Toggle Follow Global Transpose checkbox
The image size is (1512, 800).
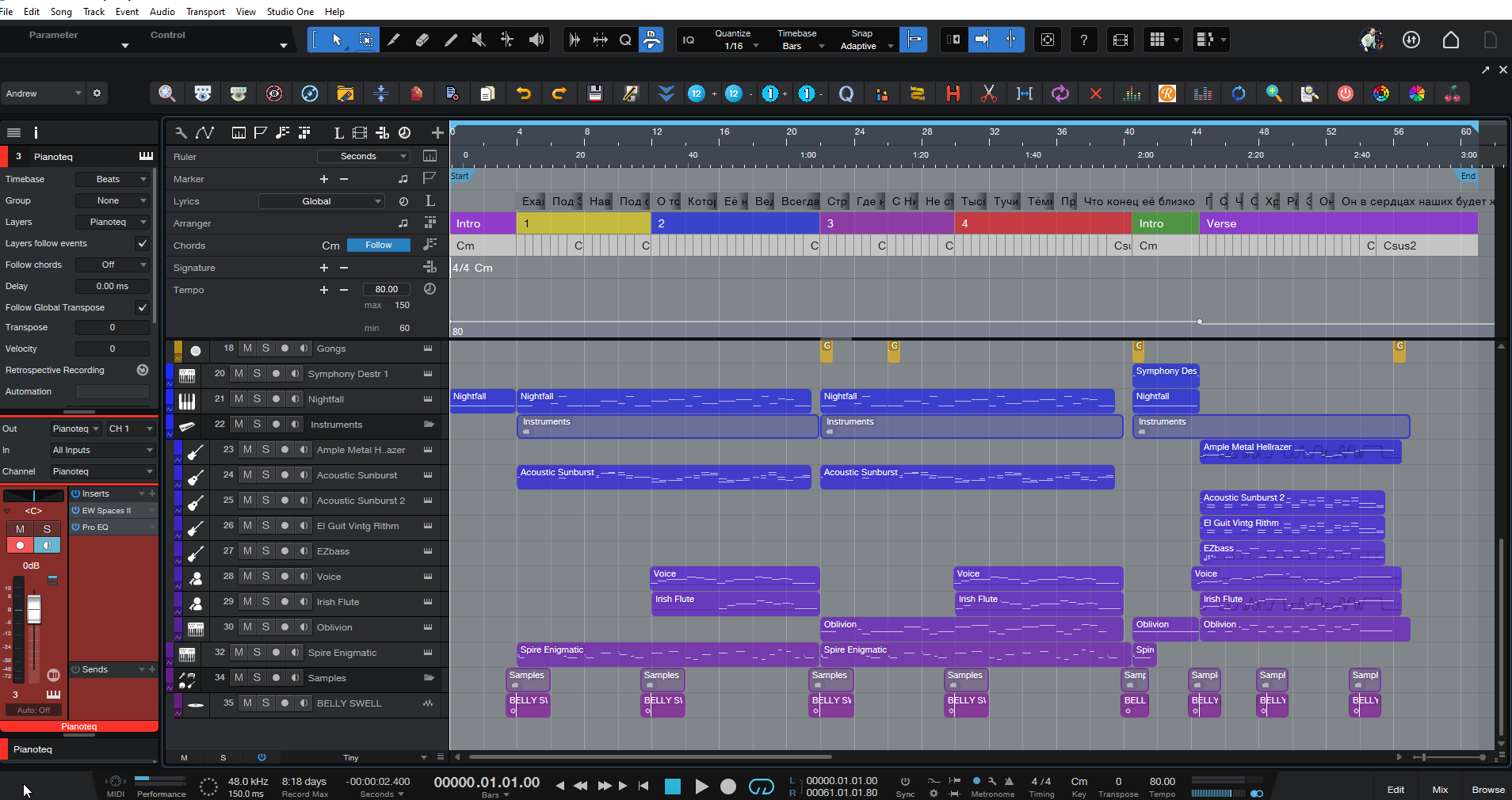[x=142, y=307]
